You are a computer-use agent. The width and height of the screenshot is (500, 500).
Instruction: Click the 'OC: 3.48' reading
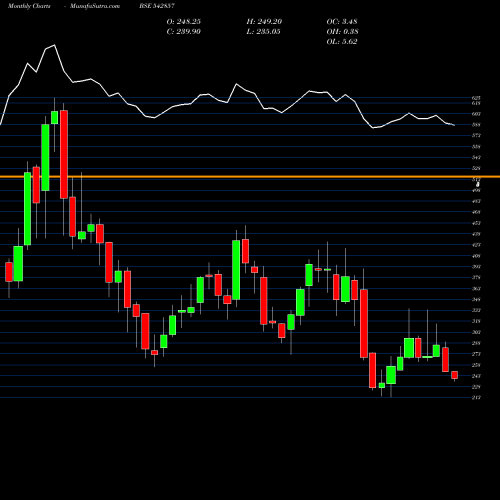[342, 22]
